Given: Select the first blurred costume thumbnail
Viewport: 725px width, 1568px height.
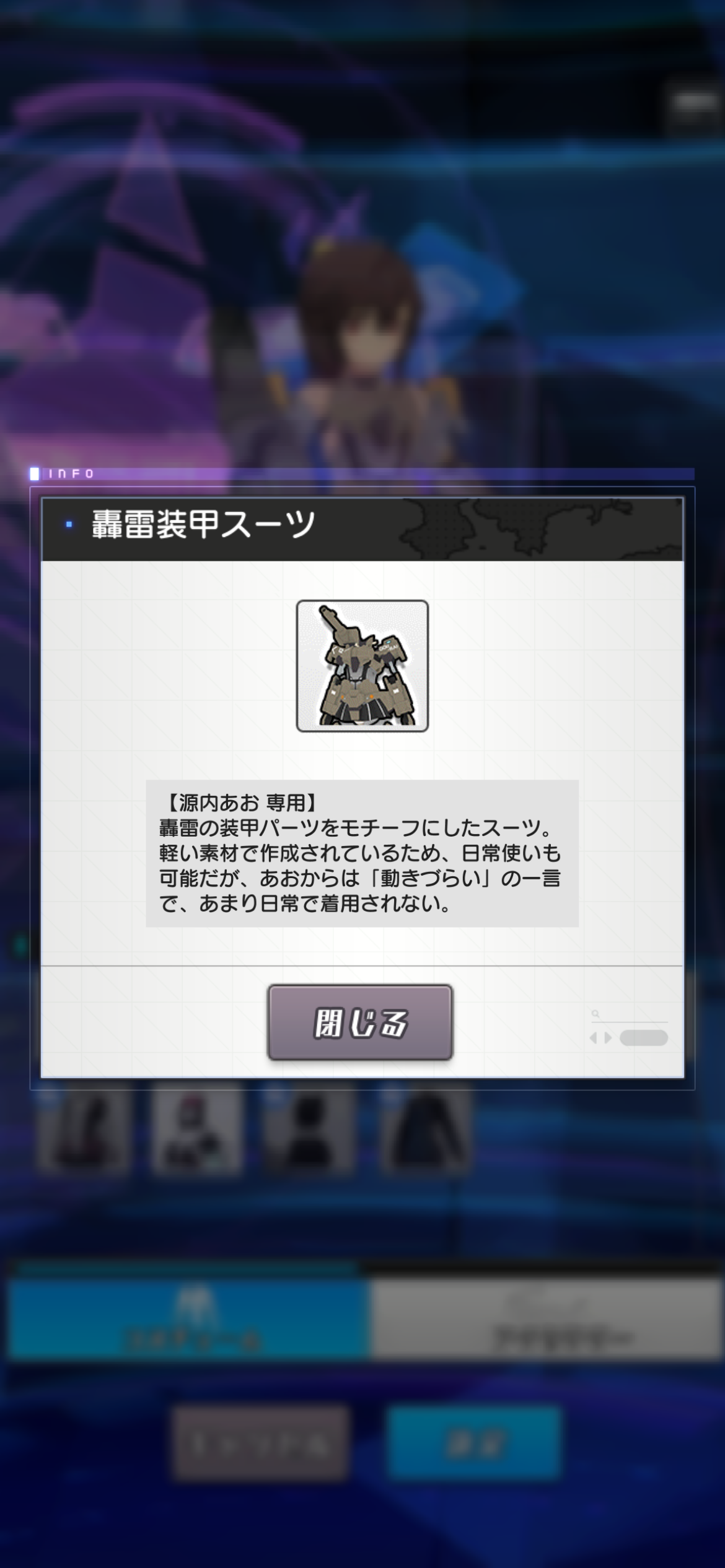Looking at the screenshot, I should tap(84, 1131).
